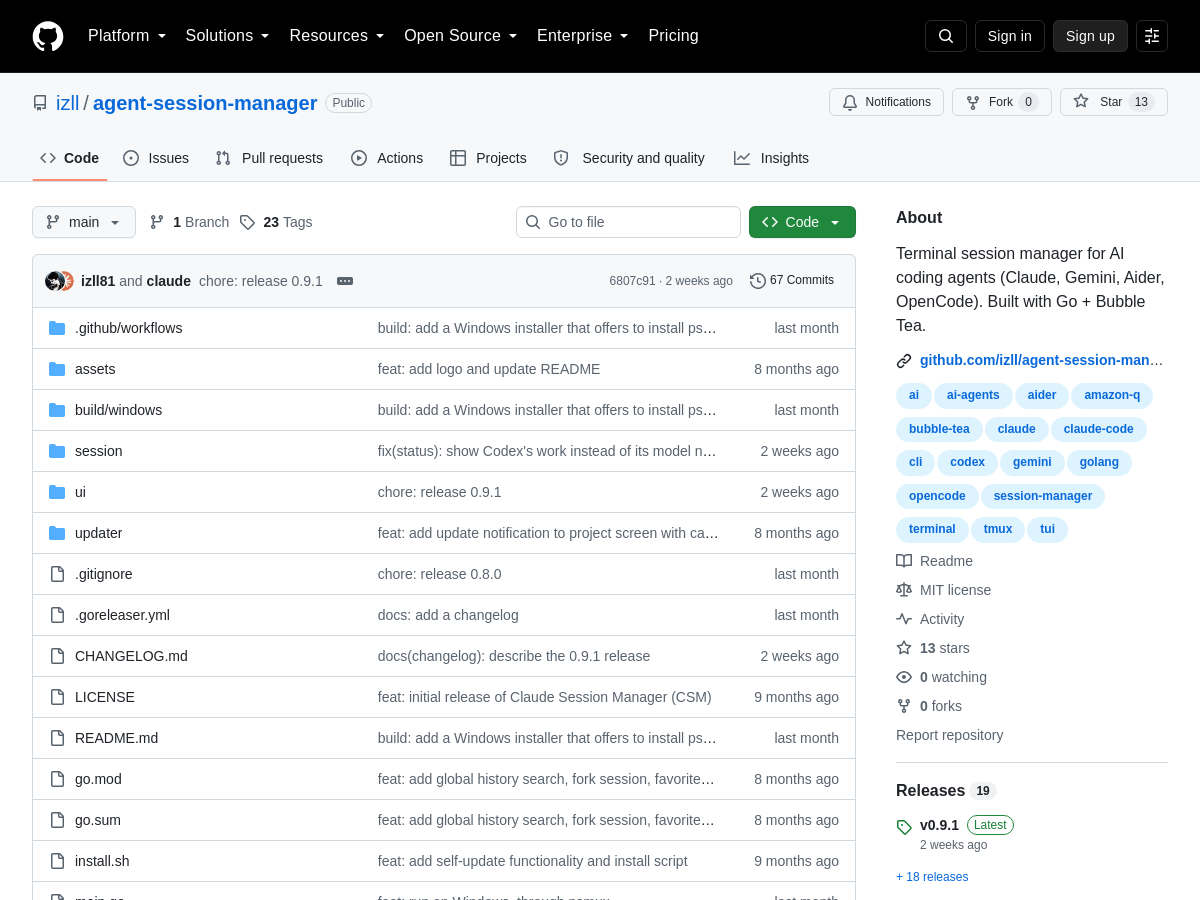The width and height of the screenshot is (1200, 900).
Task: Click the build/windows folder icon
Action: coord(57,410)
